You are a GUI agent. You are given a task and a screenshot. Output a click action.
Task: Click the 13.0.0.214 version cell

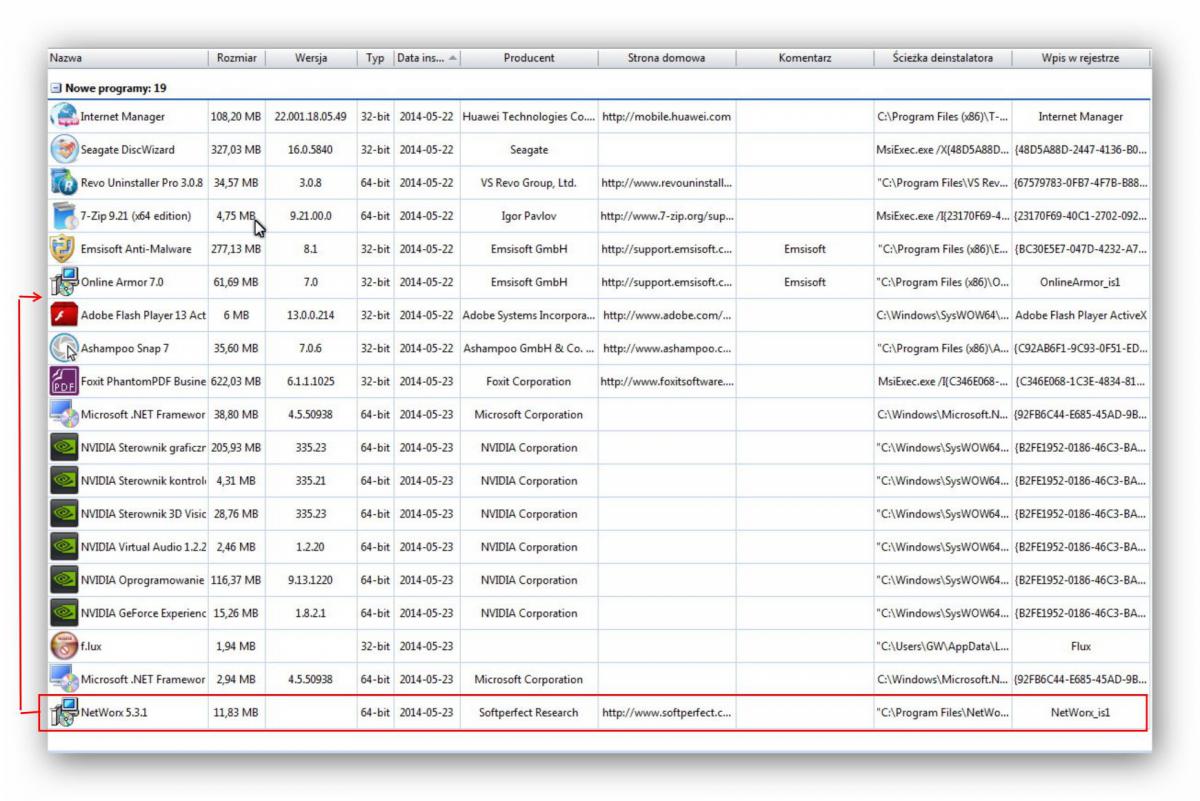click(311, 315)
